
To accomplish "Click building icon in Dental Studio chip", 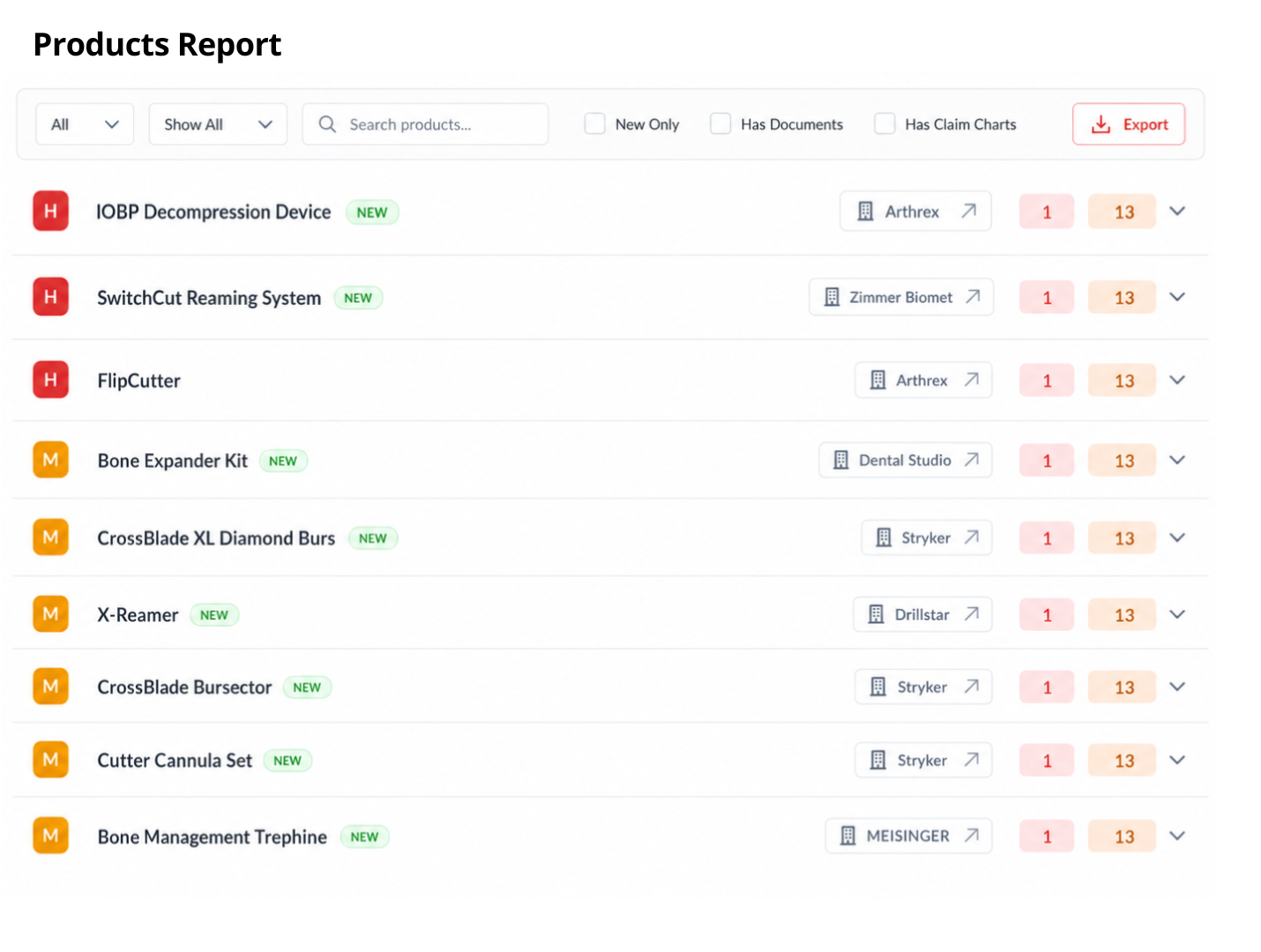I will (x=841, y=460).
